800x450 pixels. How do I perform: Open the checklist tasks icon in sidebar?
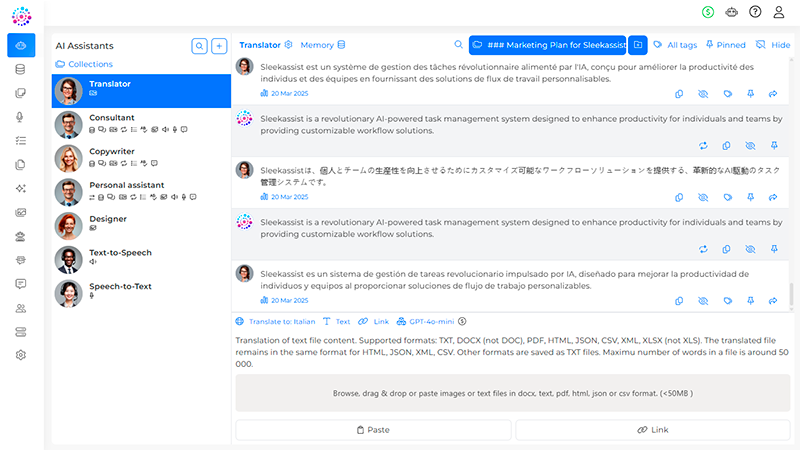tap(20, 141)
